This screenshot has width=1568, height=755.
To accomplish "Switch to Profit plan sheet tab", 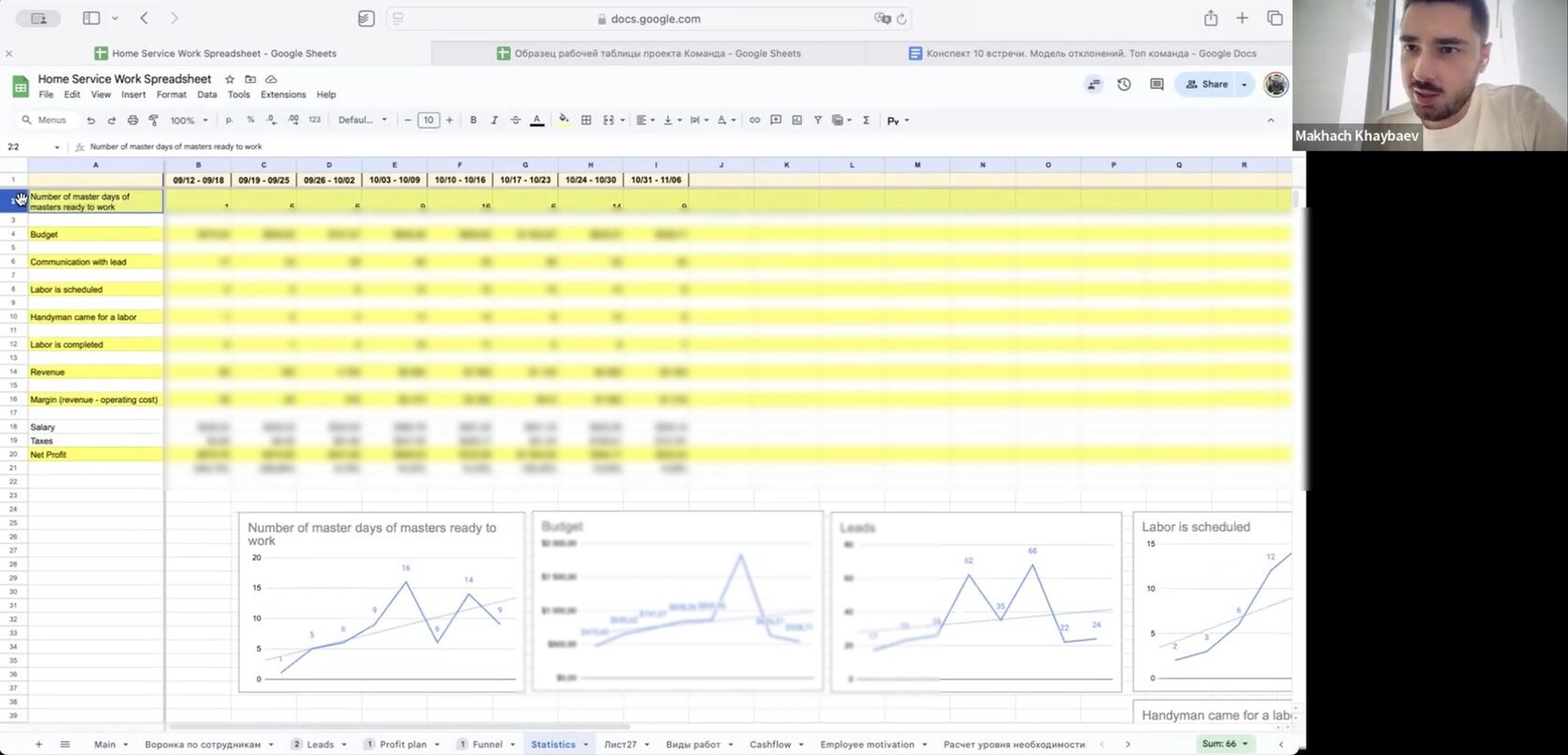I will point(402,744).
